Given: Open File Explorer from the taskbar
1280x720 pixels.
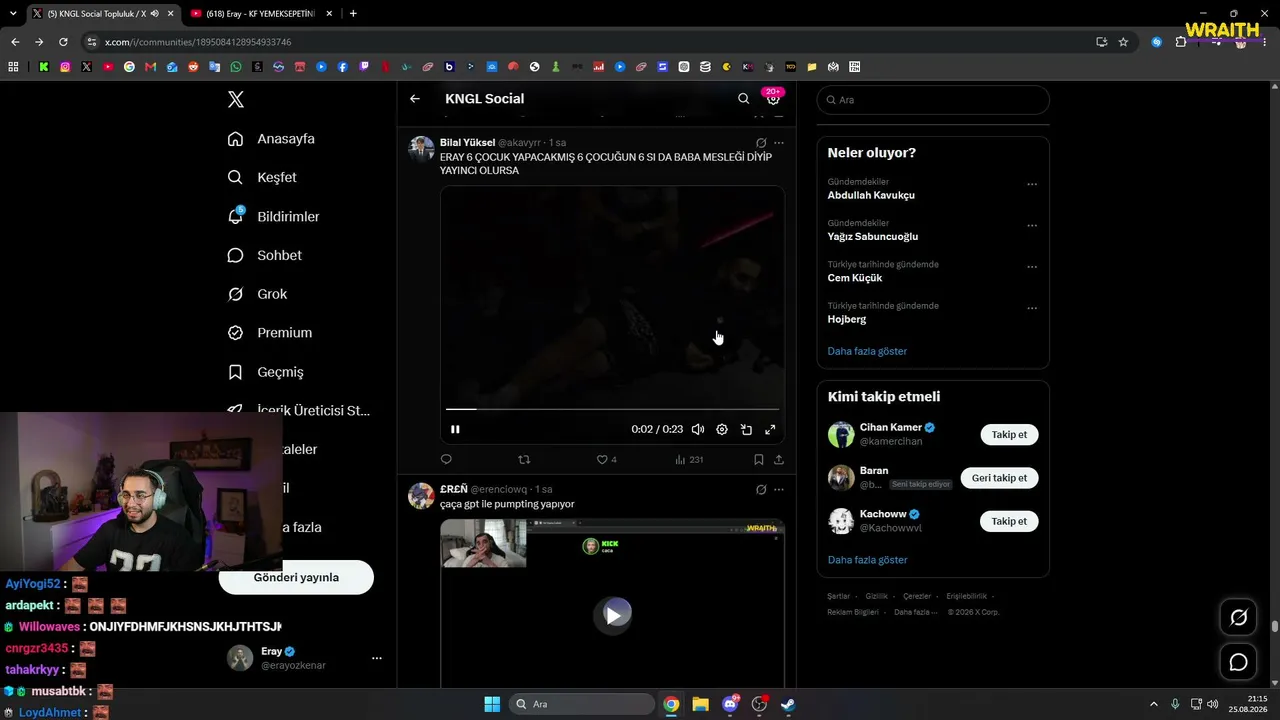Looking at the screenshot, I should tap(700, 704).
